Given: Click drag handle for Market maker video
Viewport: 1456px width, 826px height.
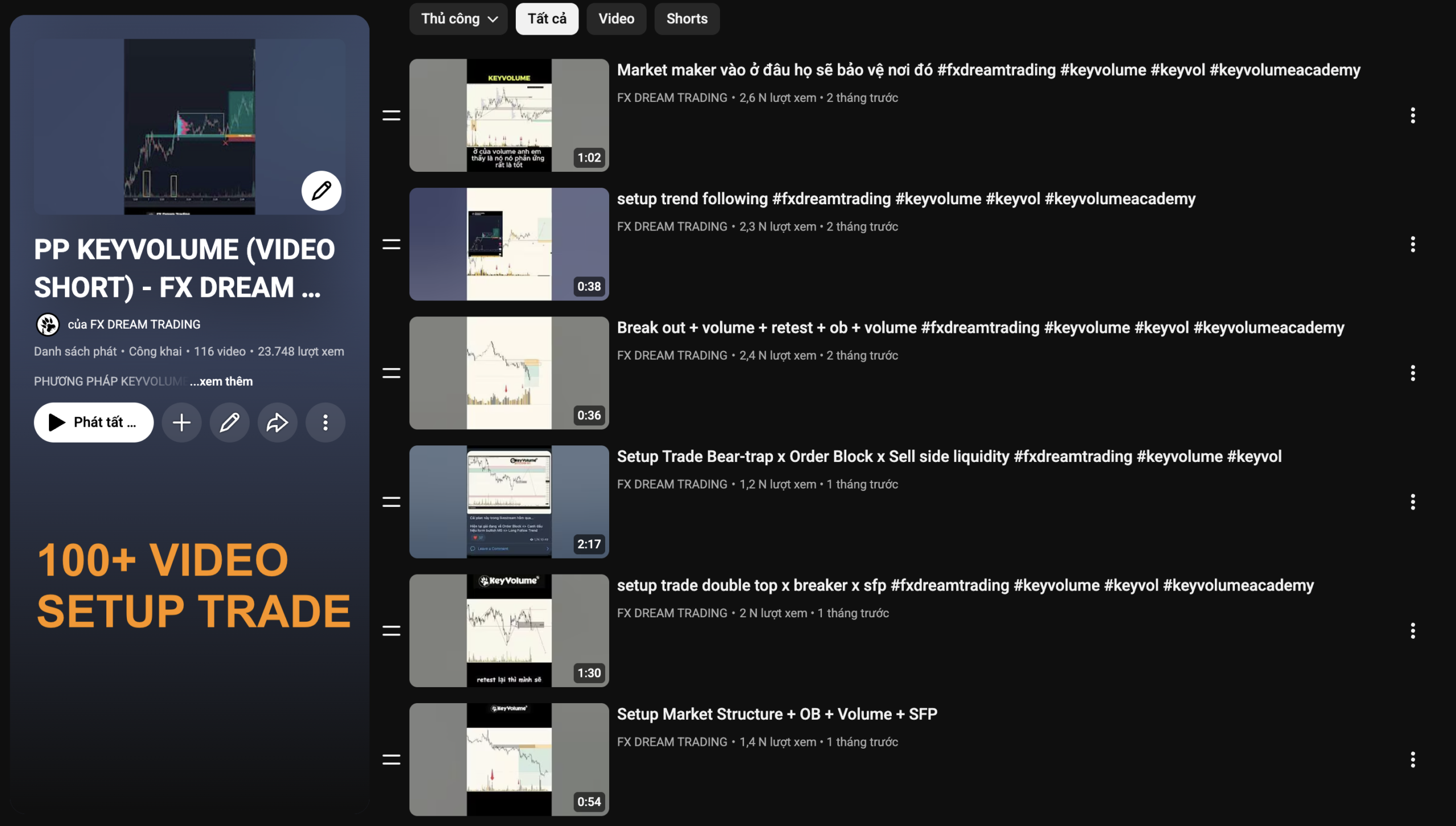Looking at the screenshot, I should [x=391, y=115].
